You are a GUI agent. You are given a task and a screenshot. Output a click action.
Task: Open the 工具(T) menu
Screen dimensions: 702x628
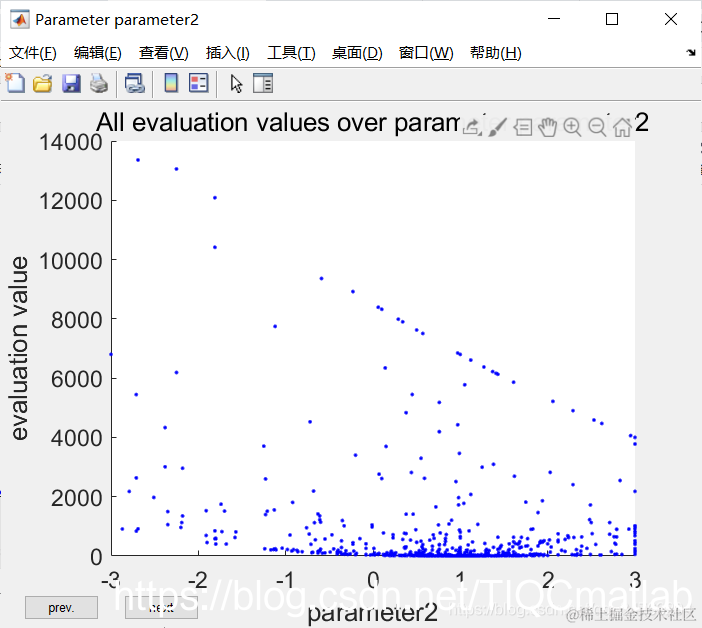[291, 53]
